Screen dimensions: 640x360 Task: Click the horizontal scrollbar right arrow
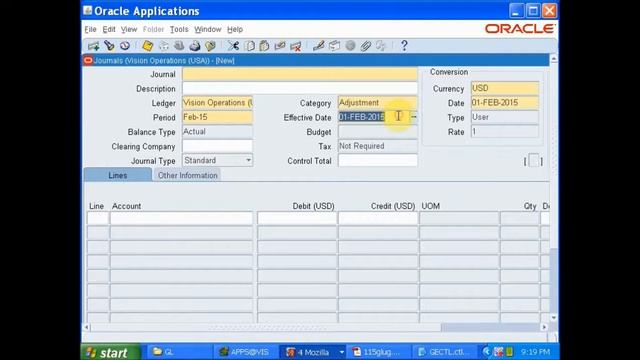pyautogui.click(x=544, y=327)
